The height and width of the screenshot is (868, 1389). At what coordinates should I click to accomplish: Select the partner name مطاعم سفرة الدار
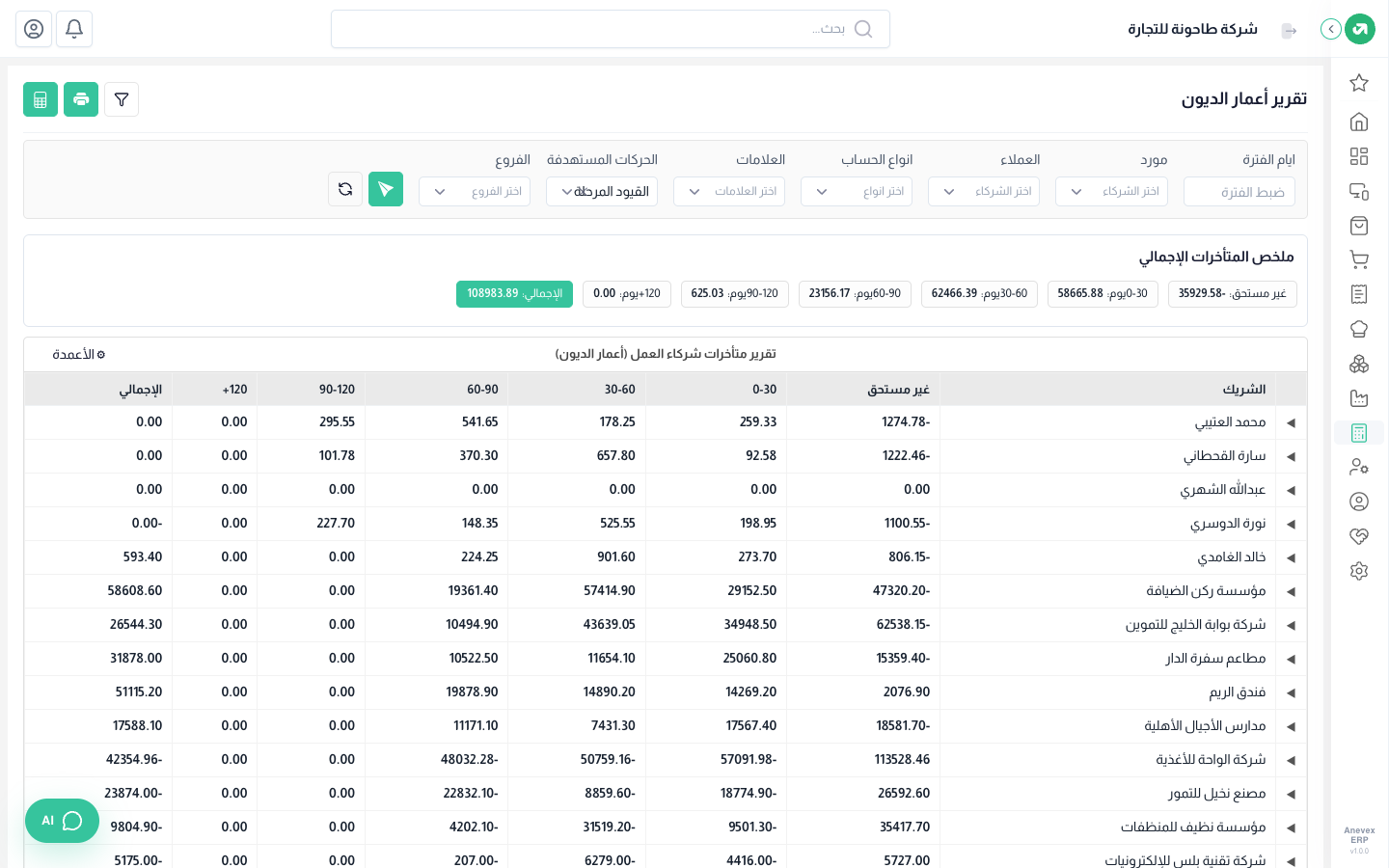click(x=1215, y=659)
